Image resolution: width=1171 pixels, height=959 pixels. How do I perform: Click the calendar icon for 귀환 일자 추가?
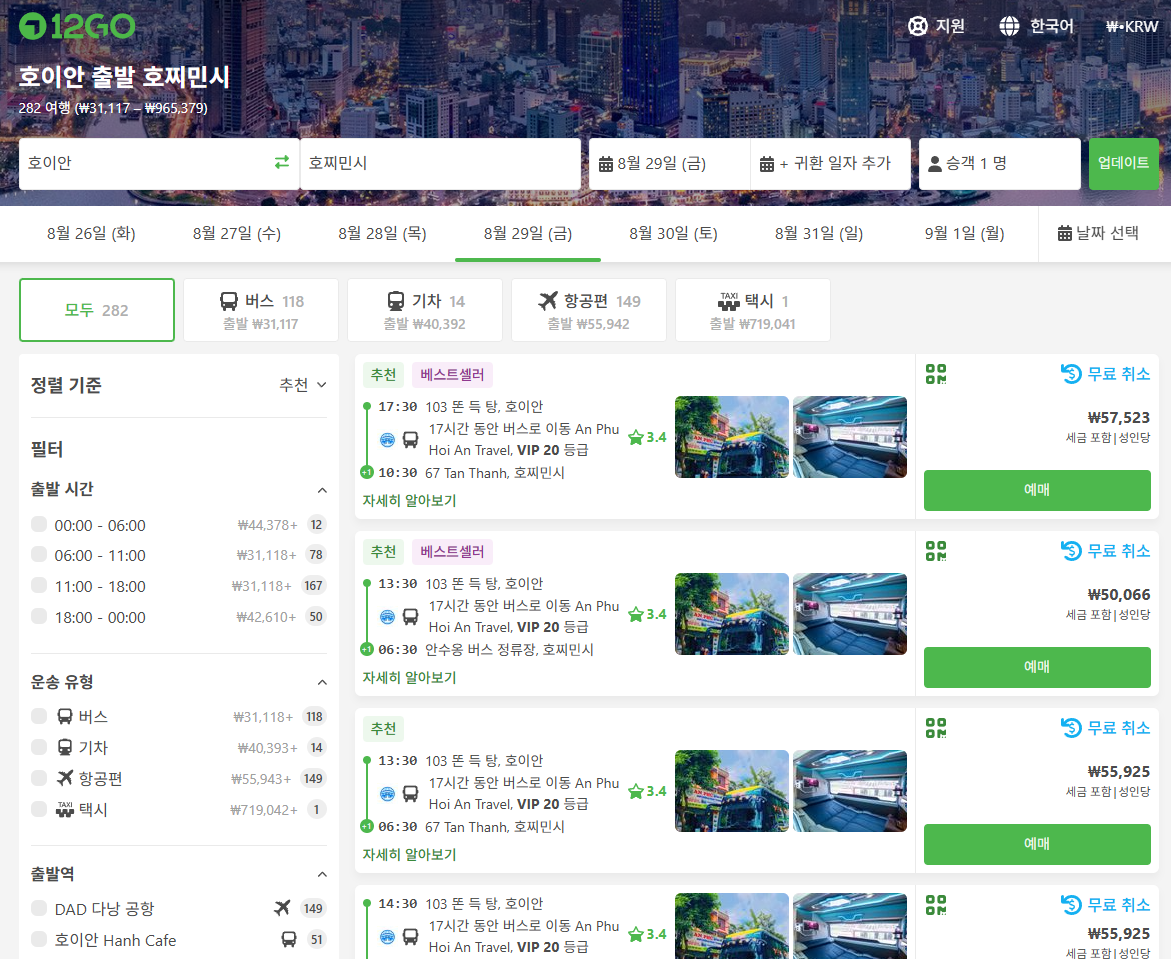[x=766, y=164]
